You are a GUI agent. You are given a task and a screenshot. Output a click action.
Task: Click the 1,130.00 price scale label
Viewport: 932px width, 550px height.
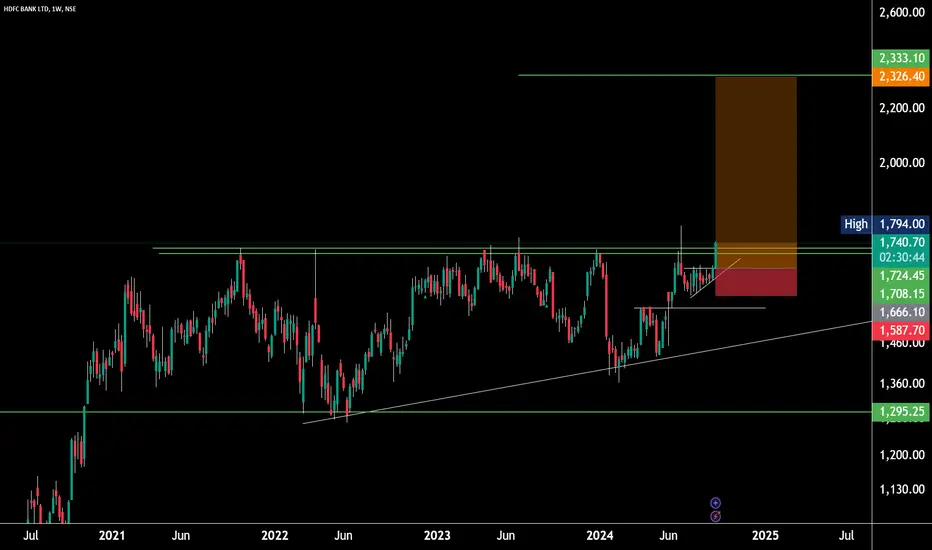pos(902,489)
